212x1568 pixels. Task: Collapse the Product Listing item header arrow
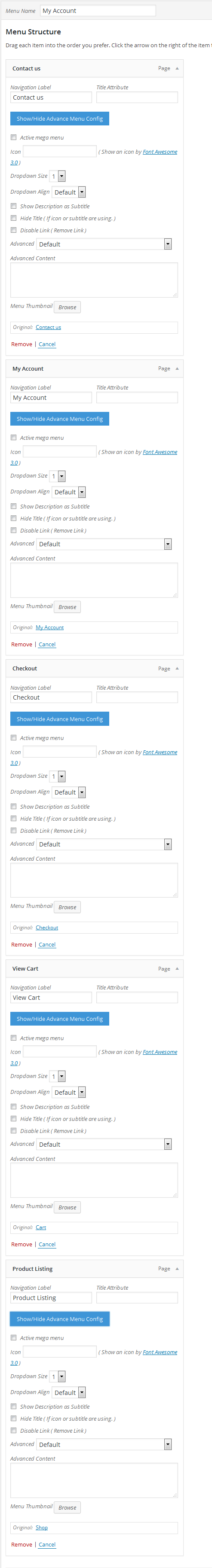177,1269
